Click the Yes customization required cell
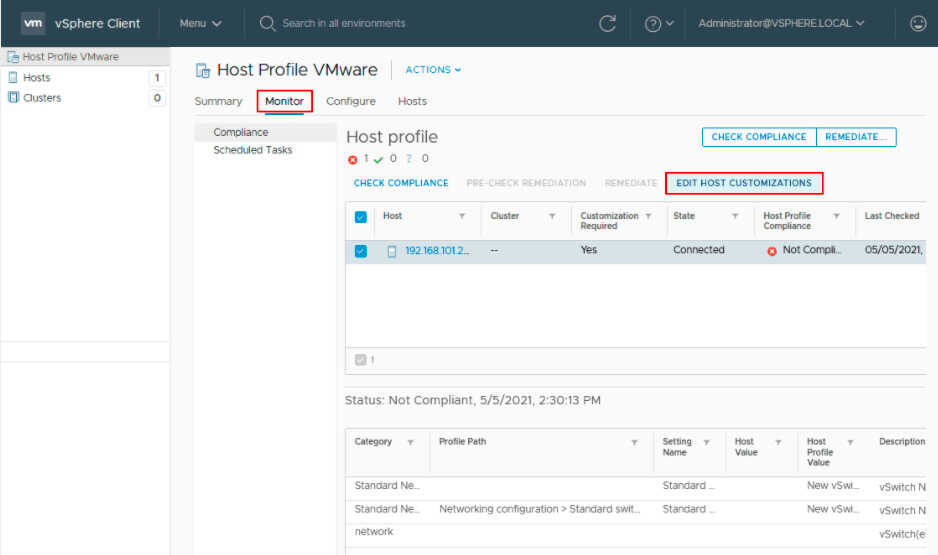The height and width of the screenshot is (555, 938). click(589, 250)
